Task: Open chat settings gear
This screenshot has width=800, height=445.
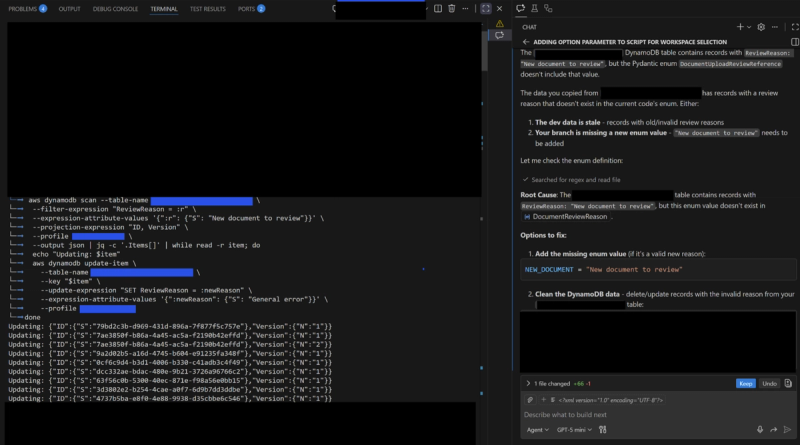Action: (x=761, y=27)
